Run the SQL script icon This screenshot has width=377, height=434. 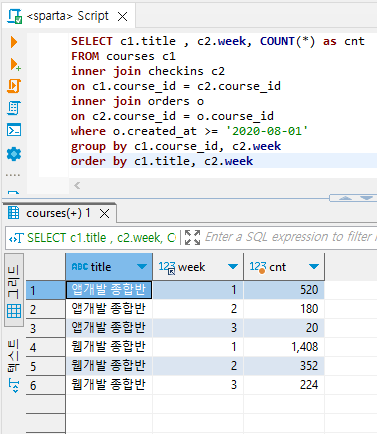tap(14, 86)
